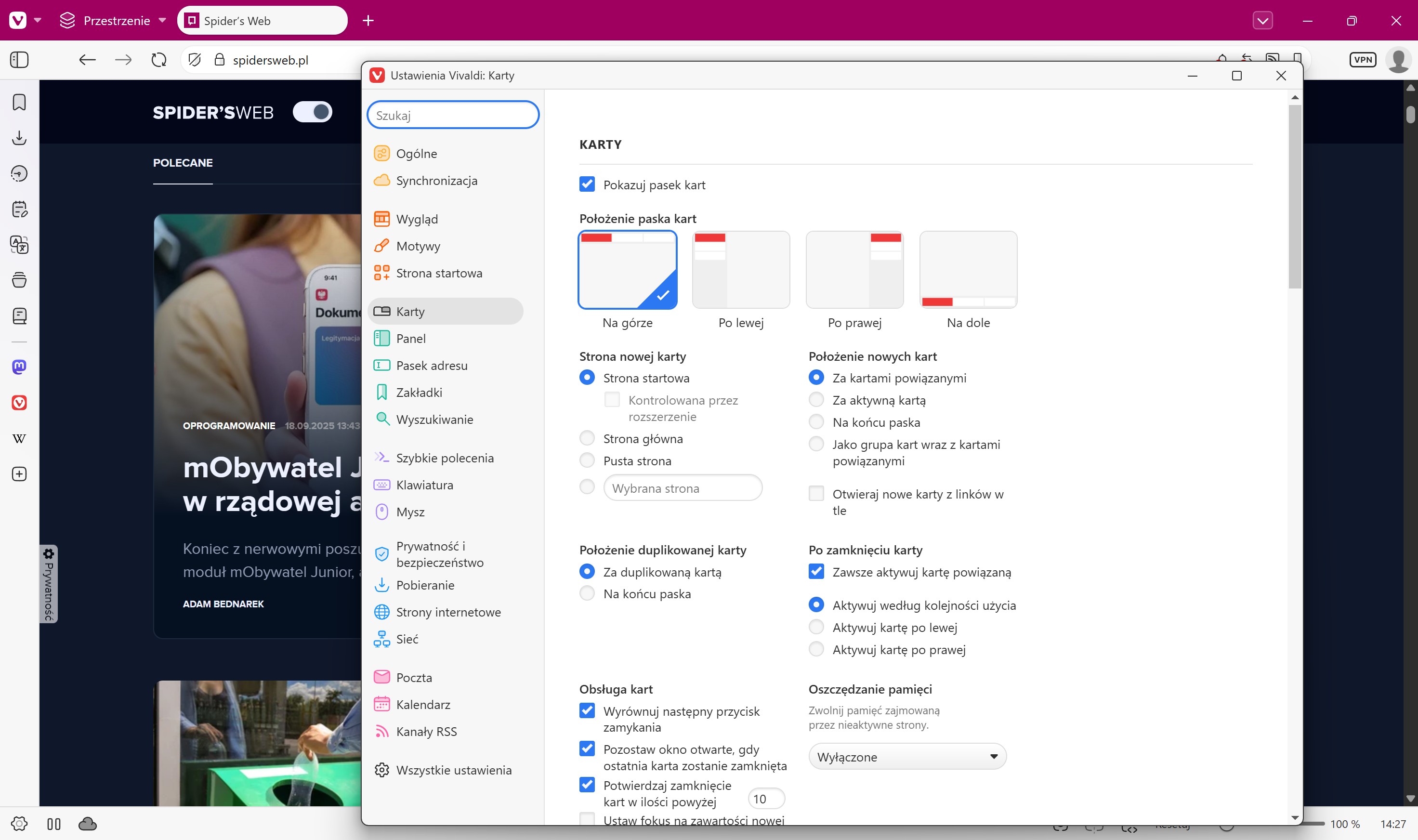The height and width of the screenshot is (840, 1418).
Task: Click the tab count field showing 10
Action: point(765,799)
